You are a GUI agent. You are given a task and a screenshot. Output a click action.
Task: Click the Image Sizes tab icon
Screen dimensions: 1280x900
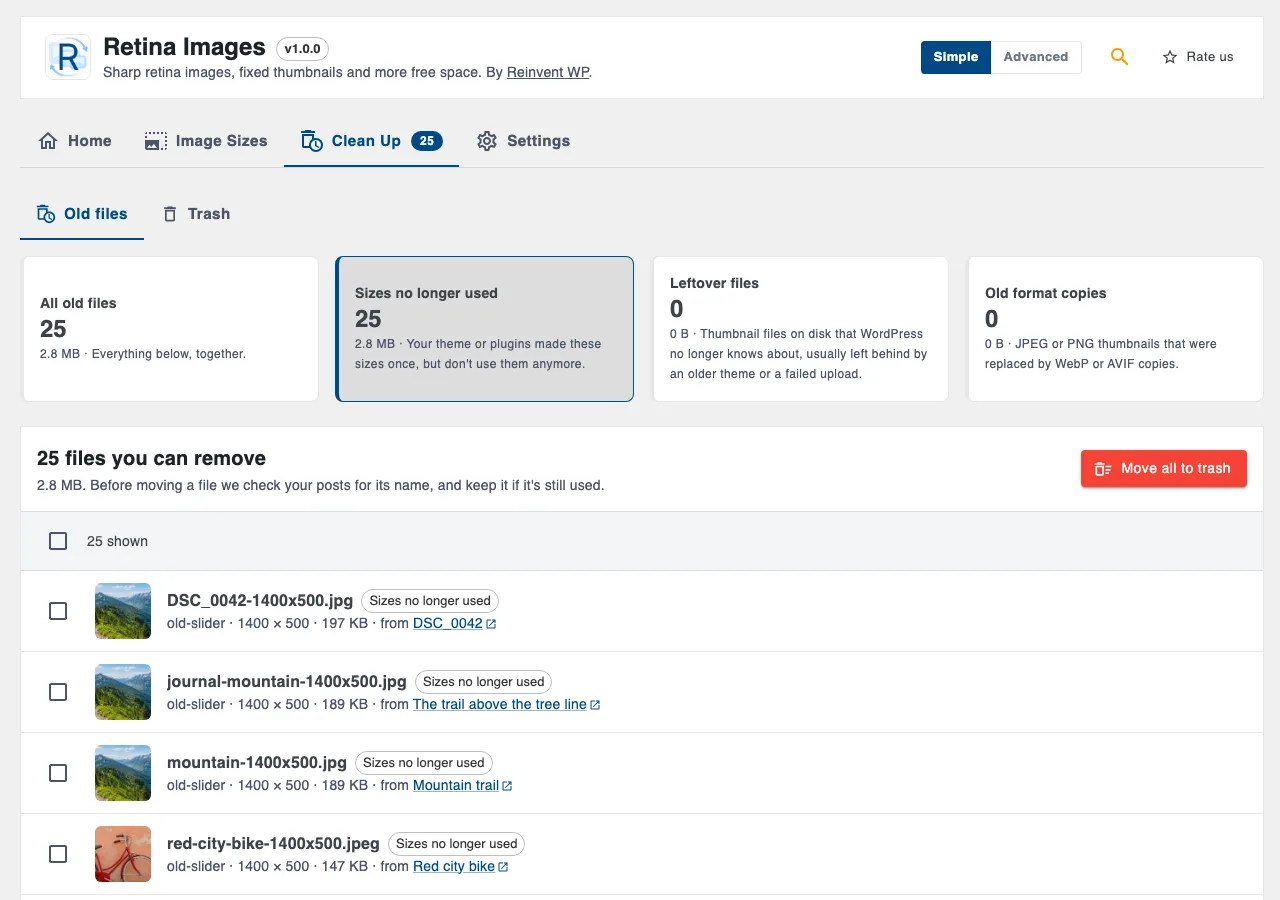tap(155, 141)
